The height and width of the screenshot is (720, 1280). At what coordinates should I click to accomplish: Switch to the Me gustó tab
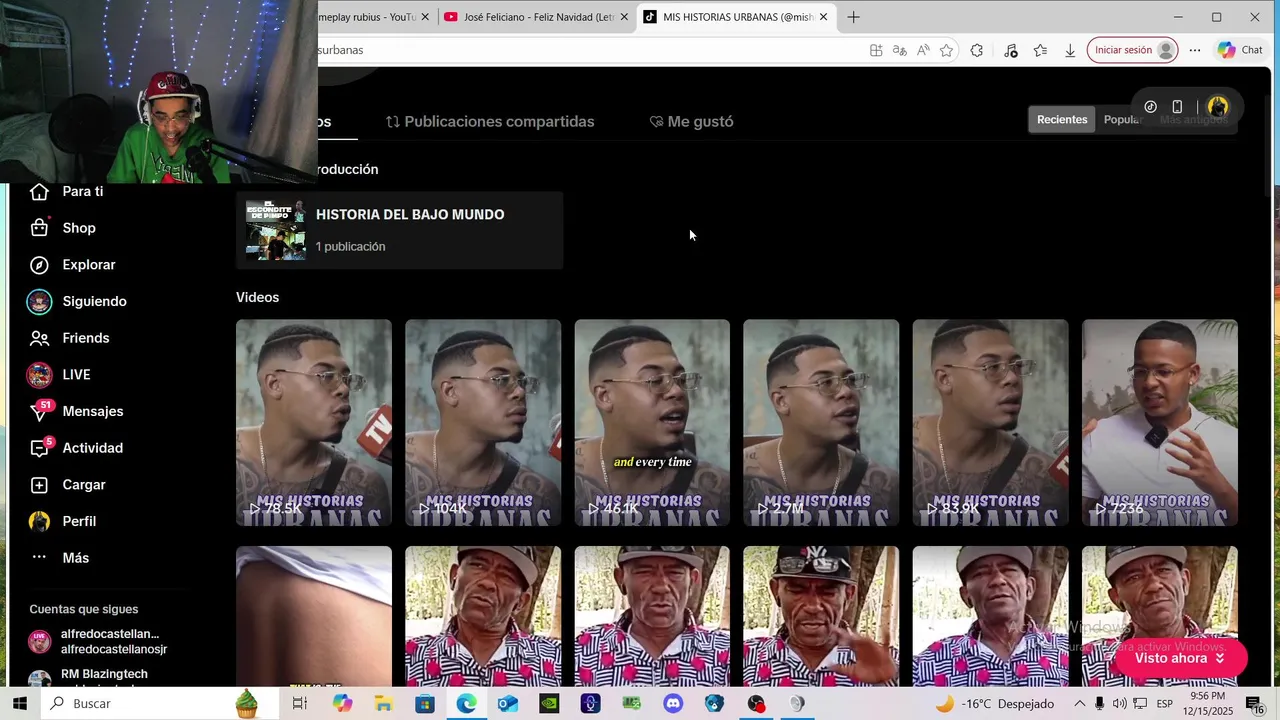pos(691,121)
